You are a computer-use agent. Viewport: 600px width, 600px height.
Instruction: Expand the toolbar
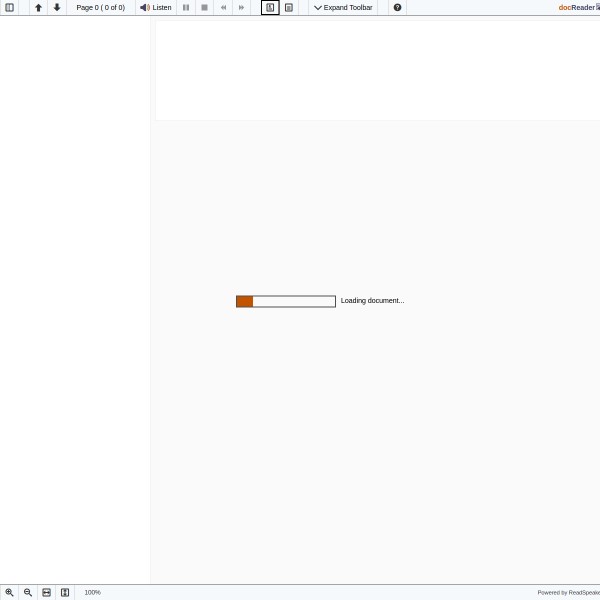[343, 7]
